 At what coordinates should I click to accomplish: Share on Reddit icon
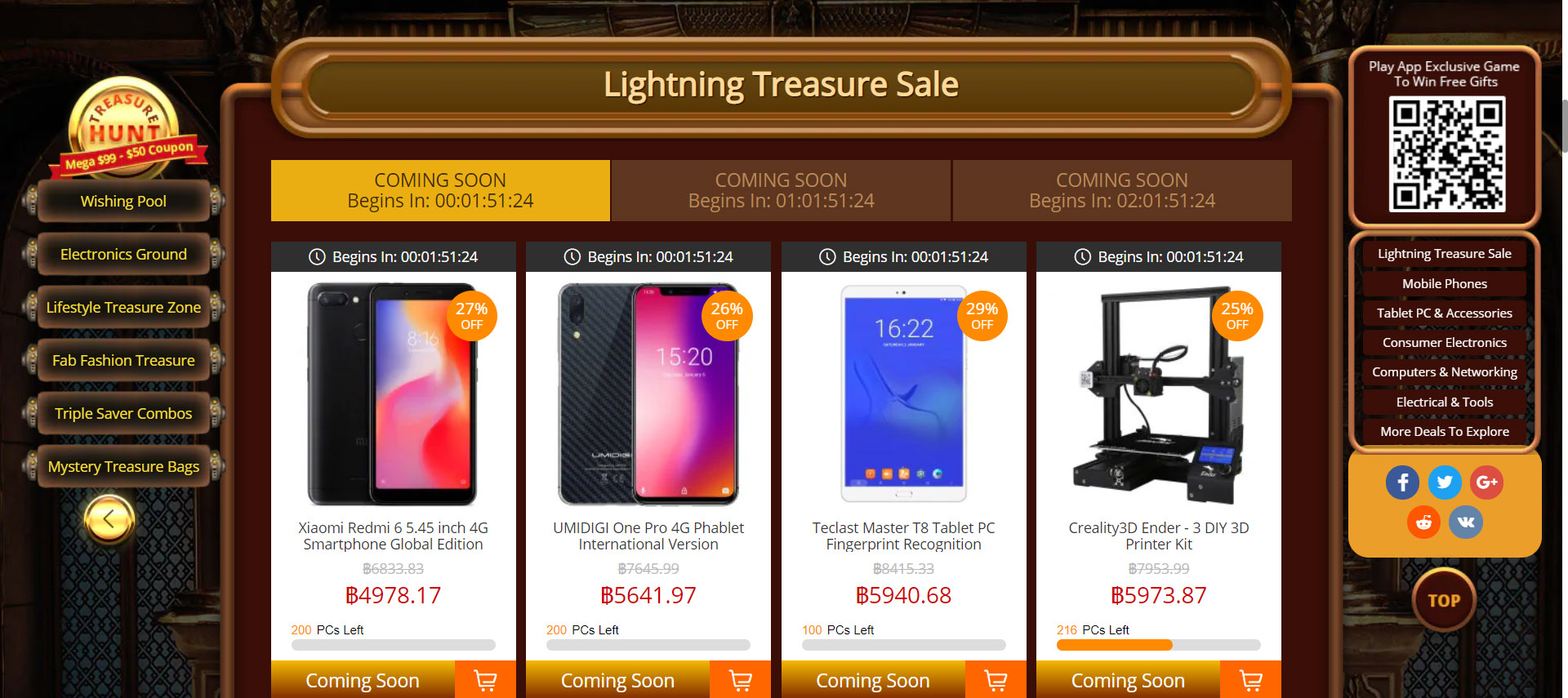pos(1423,522)
